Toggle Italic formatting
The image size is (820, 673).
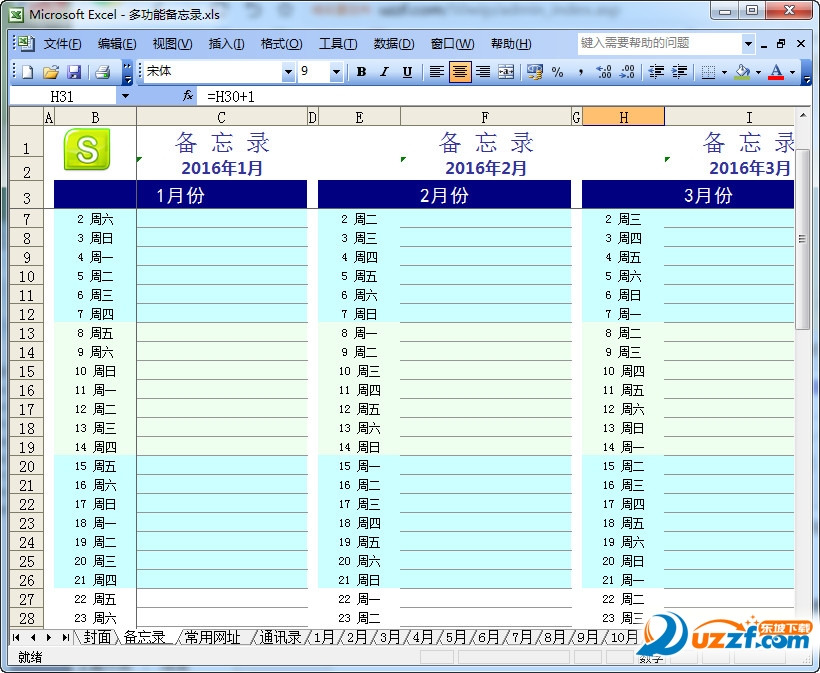coord(384,72)
